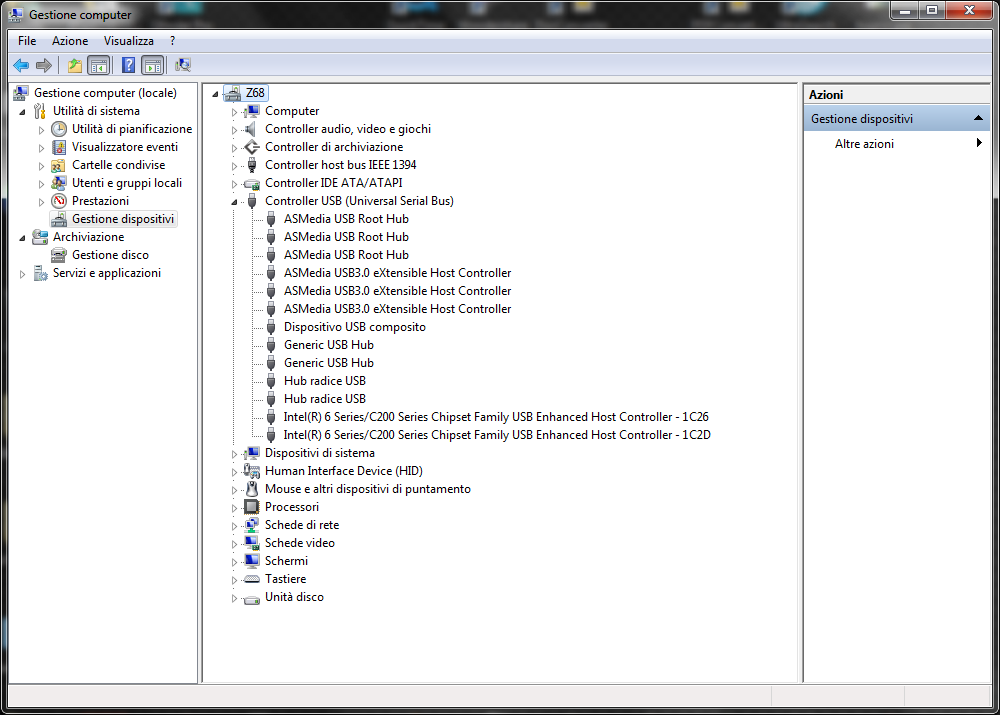Click the Back arrow toolbar icon
The width and height of the screenshot is (1000, 715).
click(x=21, y=65)
